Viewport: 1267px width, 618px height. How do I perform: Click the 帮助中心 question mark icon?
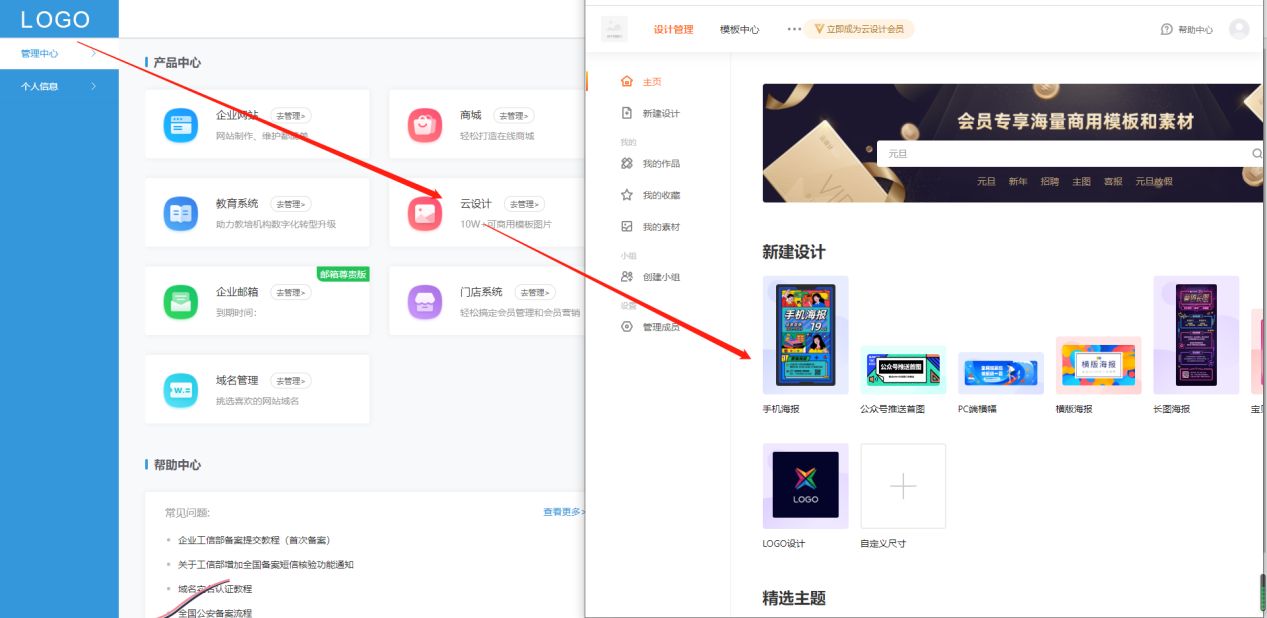coord(1166,29)
